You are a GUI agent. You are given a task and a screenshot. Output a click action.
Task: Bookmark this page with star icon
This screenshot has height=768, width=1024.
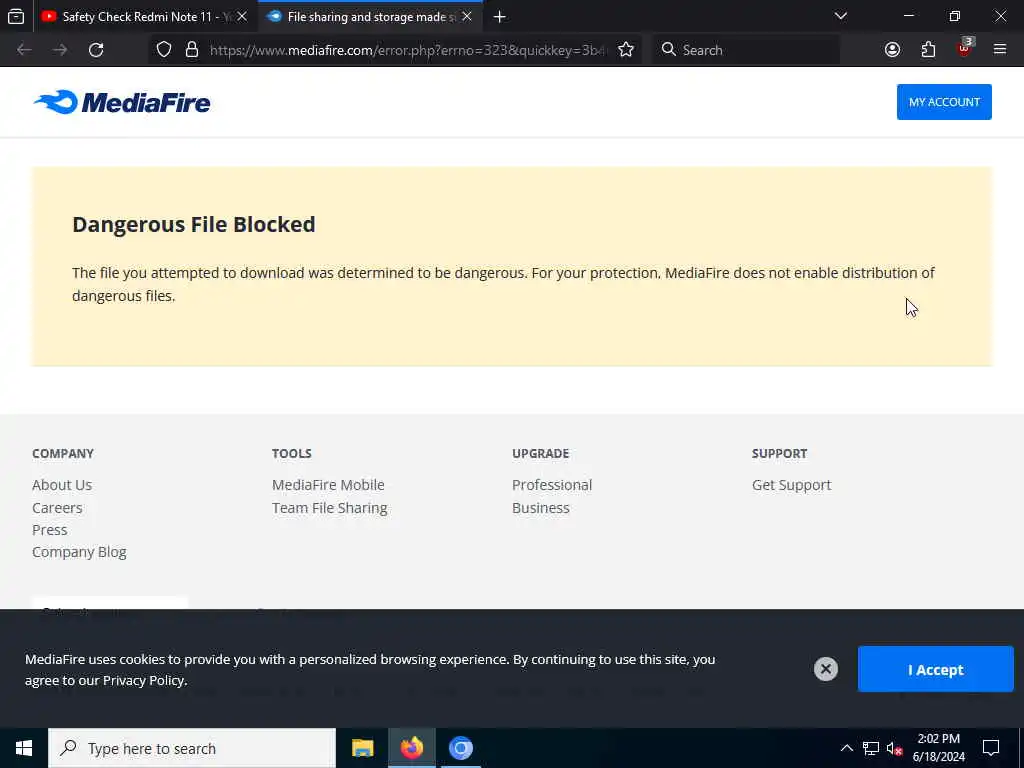pyautogui.click(x=626, y=50)
